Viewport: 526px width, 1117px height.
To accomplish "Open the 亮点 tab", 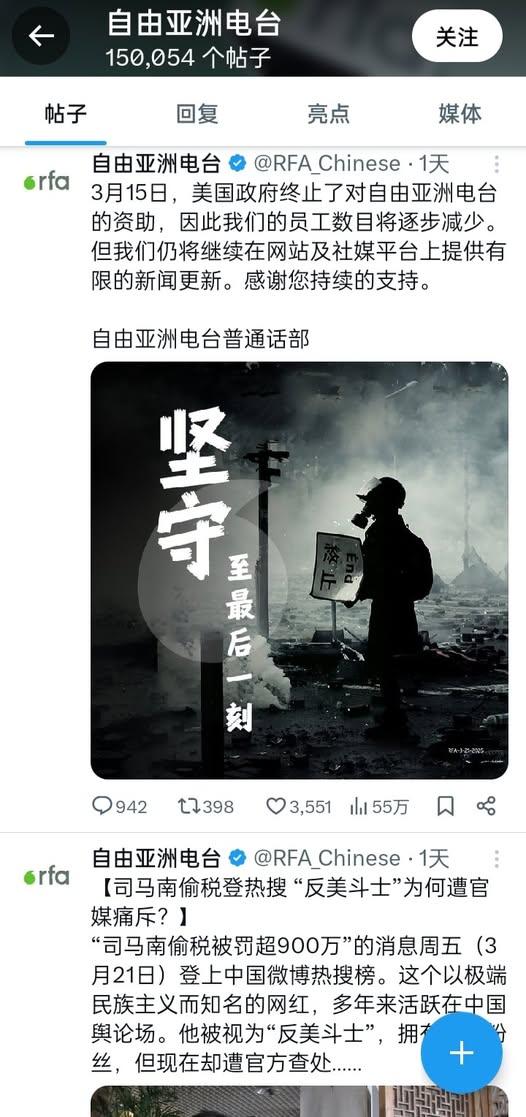I will tap(329, 113).
